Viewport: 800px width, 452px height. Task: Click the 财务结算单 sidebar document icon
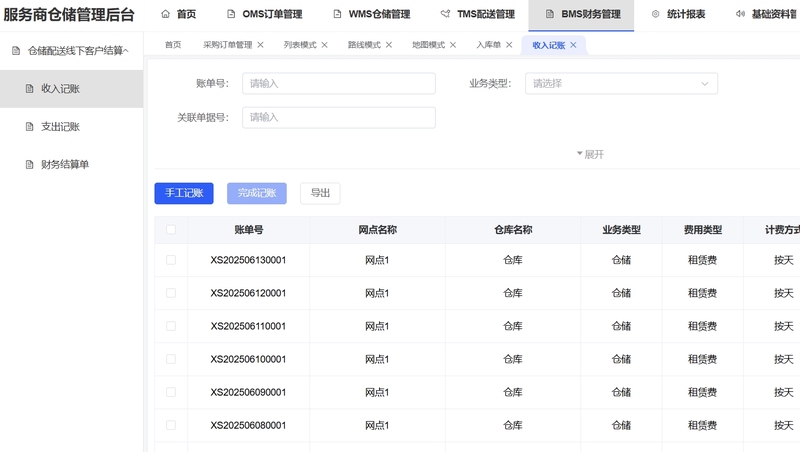point(30,164)
